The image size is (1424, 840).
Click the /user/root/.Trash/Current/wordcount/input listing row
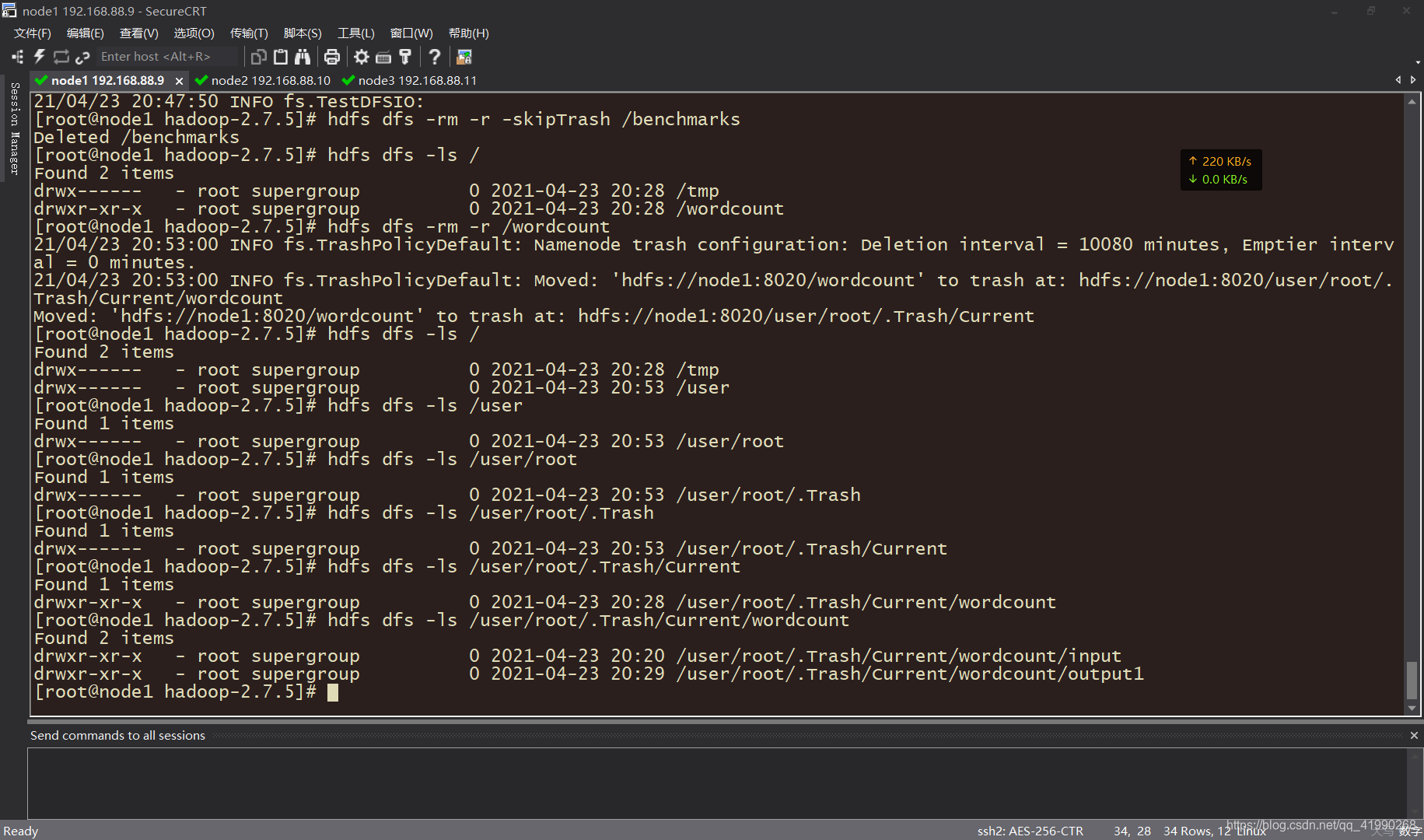click(x=578, y=656)
